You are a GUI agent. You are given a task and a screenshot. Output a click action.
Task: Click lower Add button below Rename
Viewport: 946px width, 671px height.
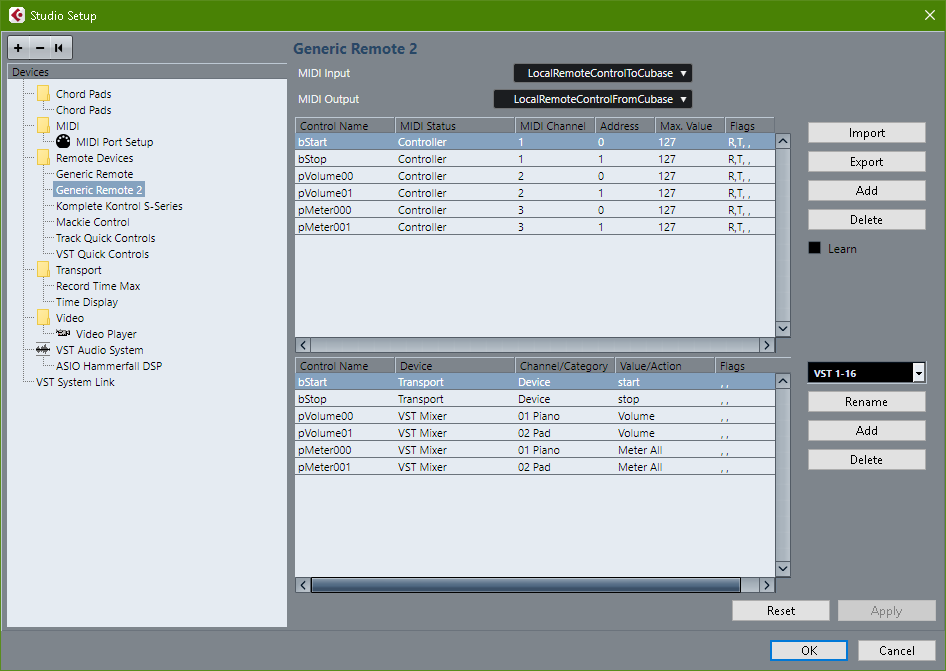(866, 431)
